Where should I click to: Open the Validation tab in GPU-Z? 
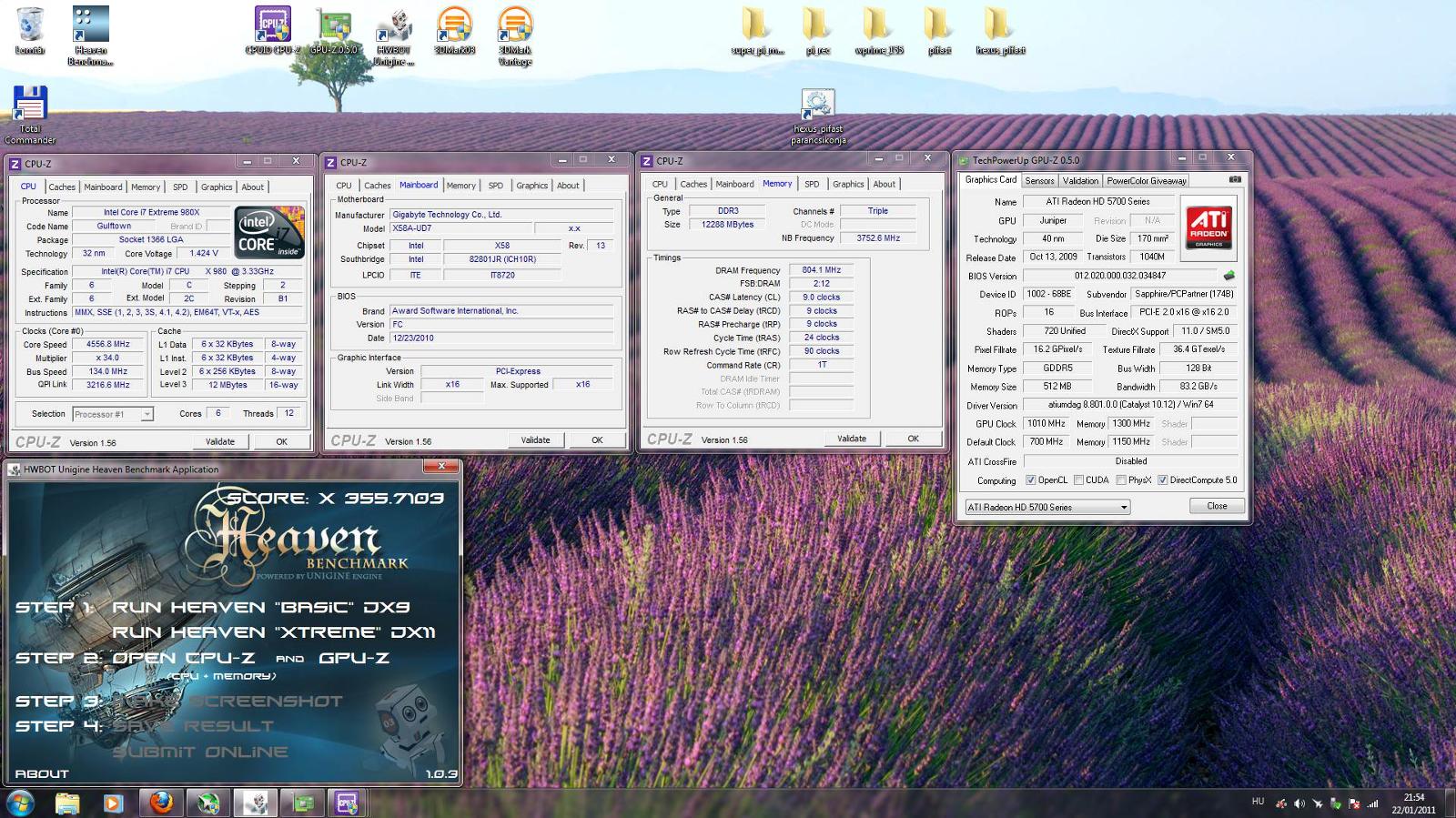click(x=1080, y=181)
